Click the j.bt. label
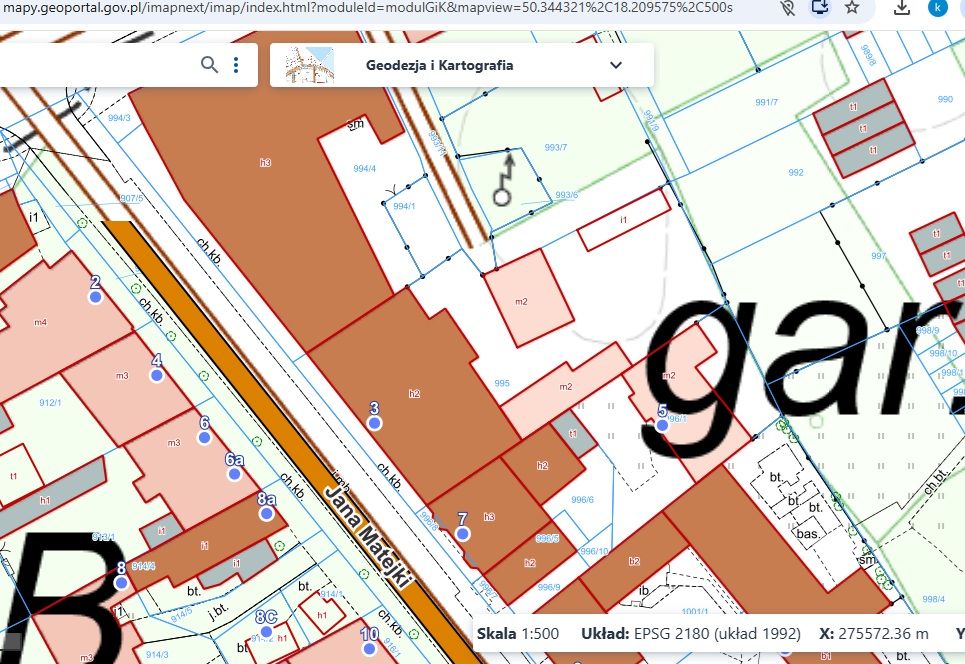 pos(218,611)
